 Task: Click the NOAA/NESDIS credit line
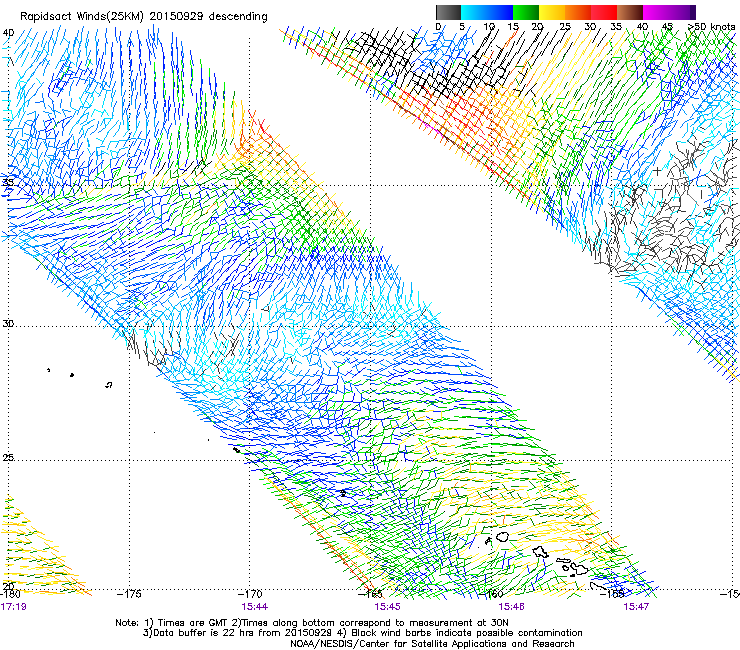pyautogui.click(x=432, y=644)
